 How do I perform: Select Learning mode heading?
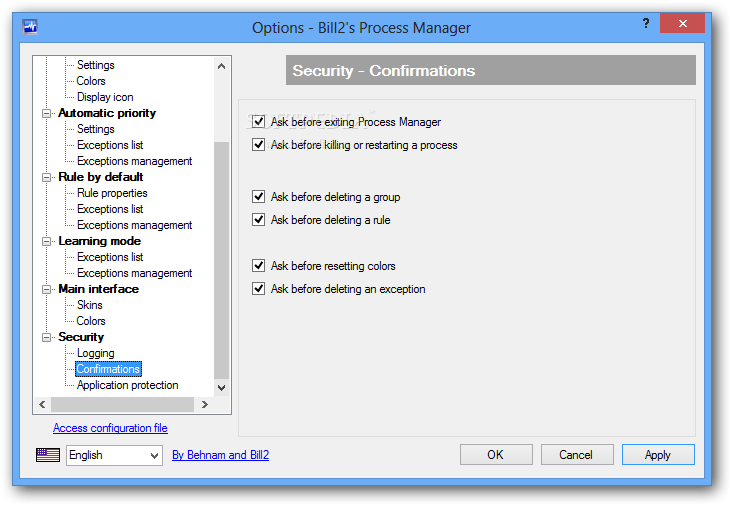click(99, 241)
